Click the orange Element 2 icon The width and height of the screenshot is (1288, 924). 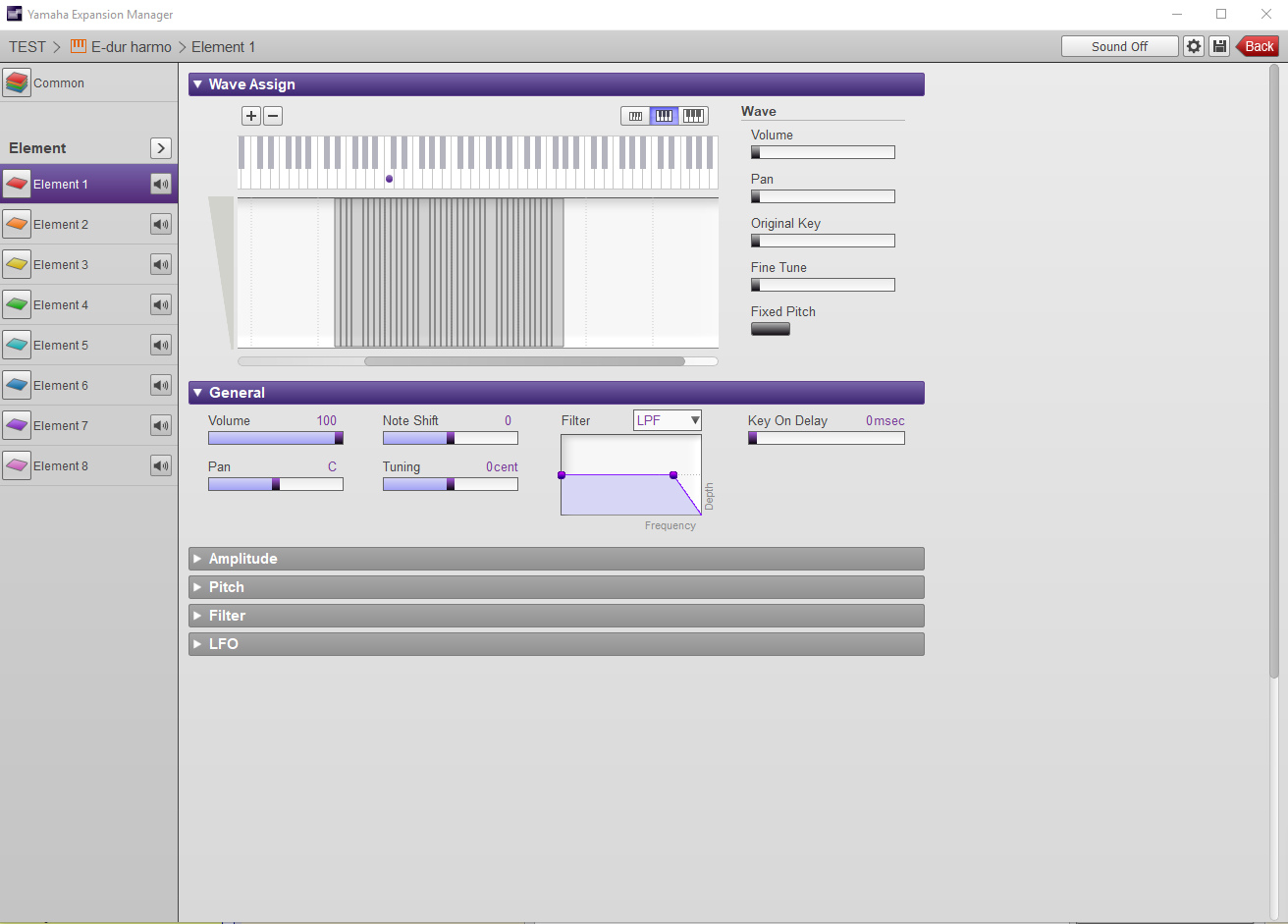(x=17, y=224)
